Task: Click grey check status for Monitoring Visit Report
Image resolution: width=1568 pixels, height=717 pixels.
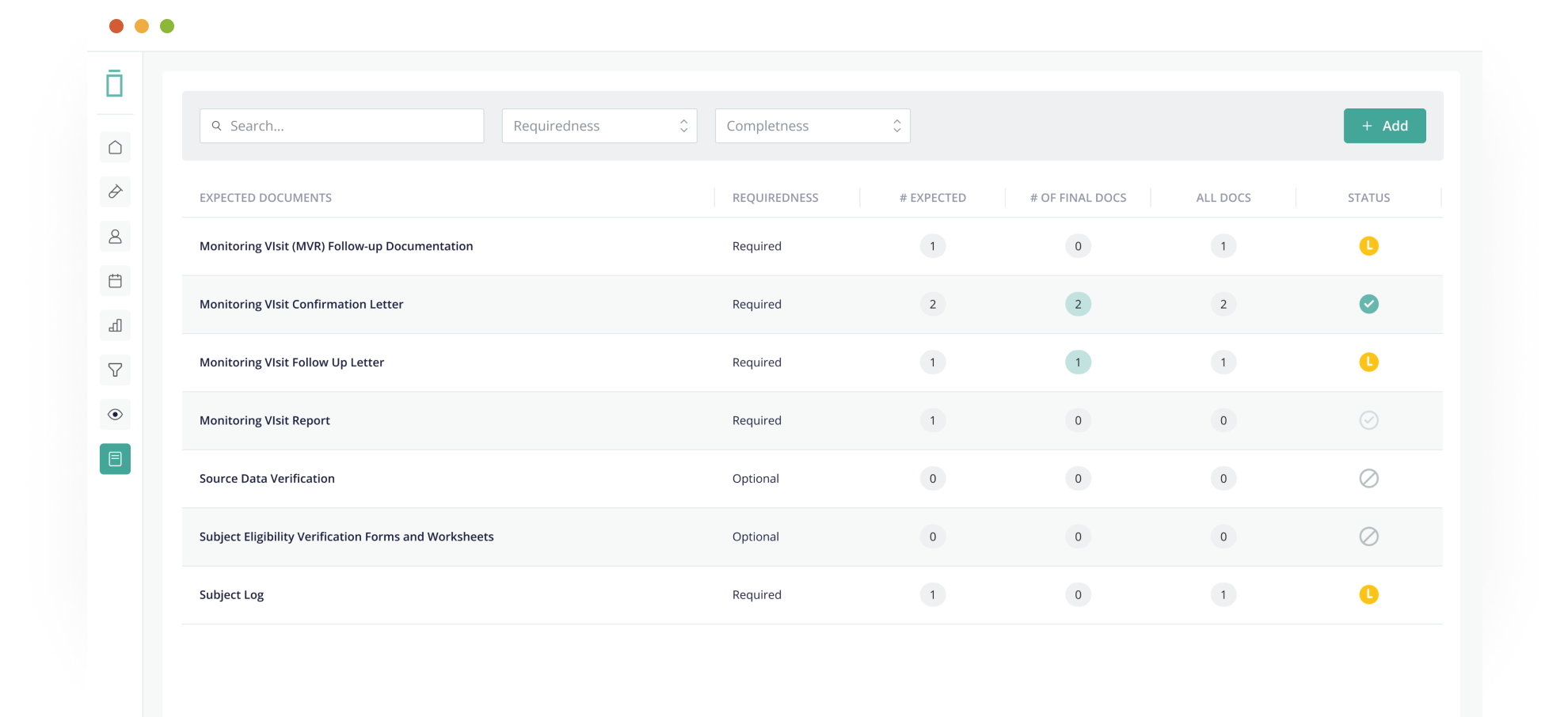Action: [1368, 420]
